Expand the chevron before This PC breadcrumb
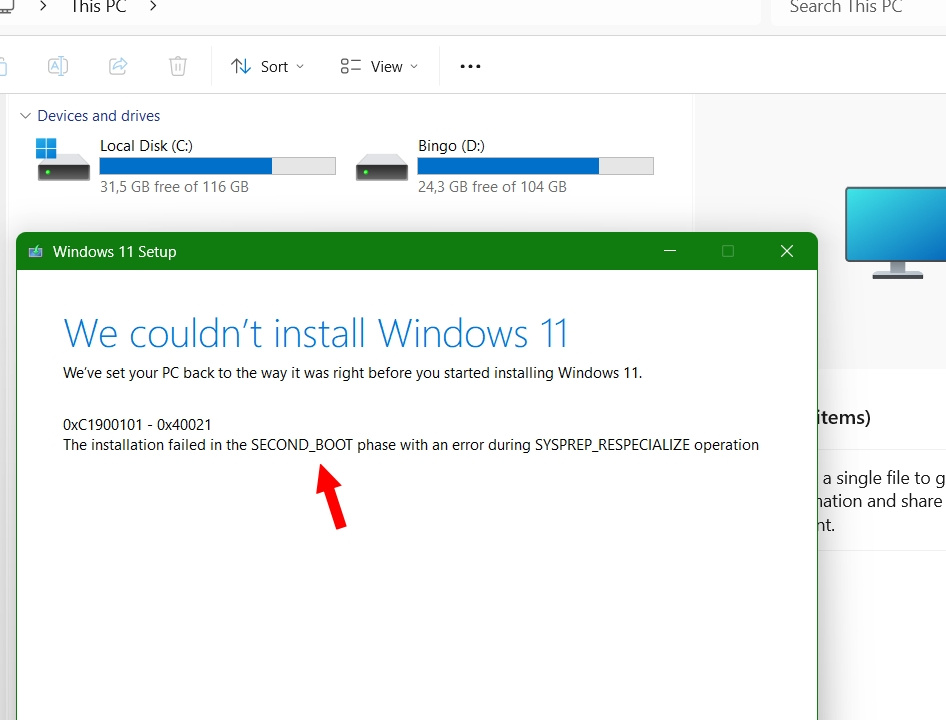Screen dimensions: 946x720 [43, 6]
